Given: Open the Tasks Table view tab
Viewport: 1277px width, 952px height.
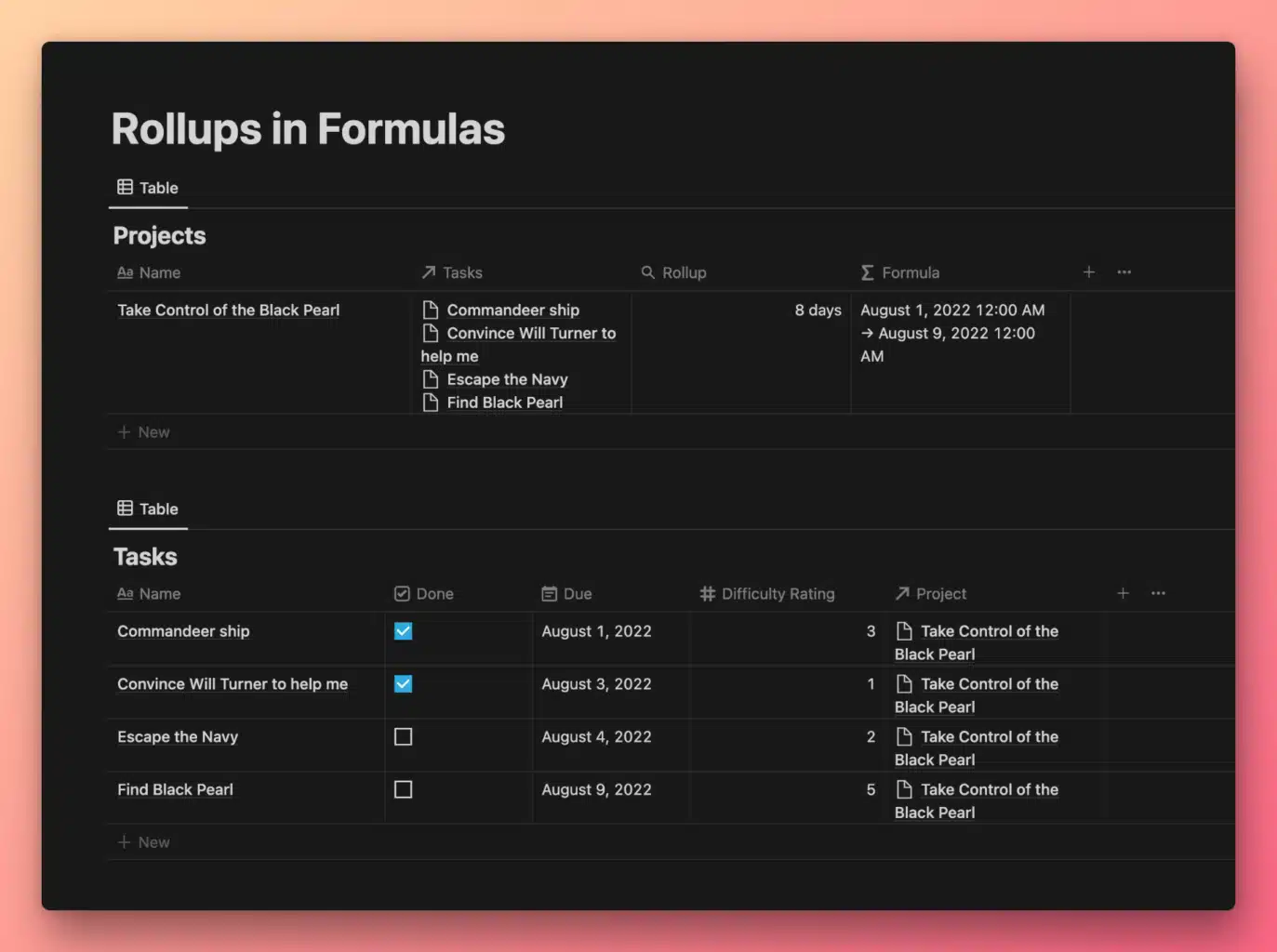Looking at the screenshot, I should tap(148, 509).
